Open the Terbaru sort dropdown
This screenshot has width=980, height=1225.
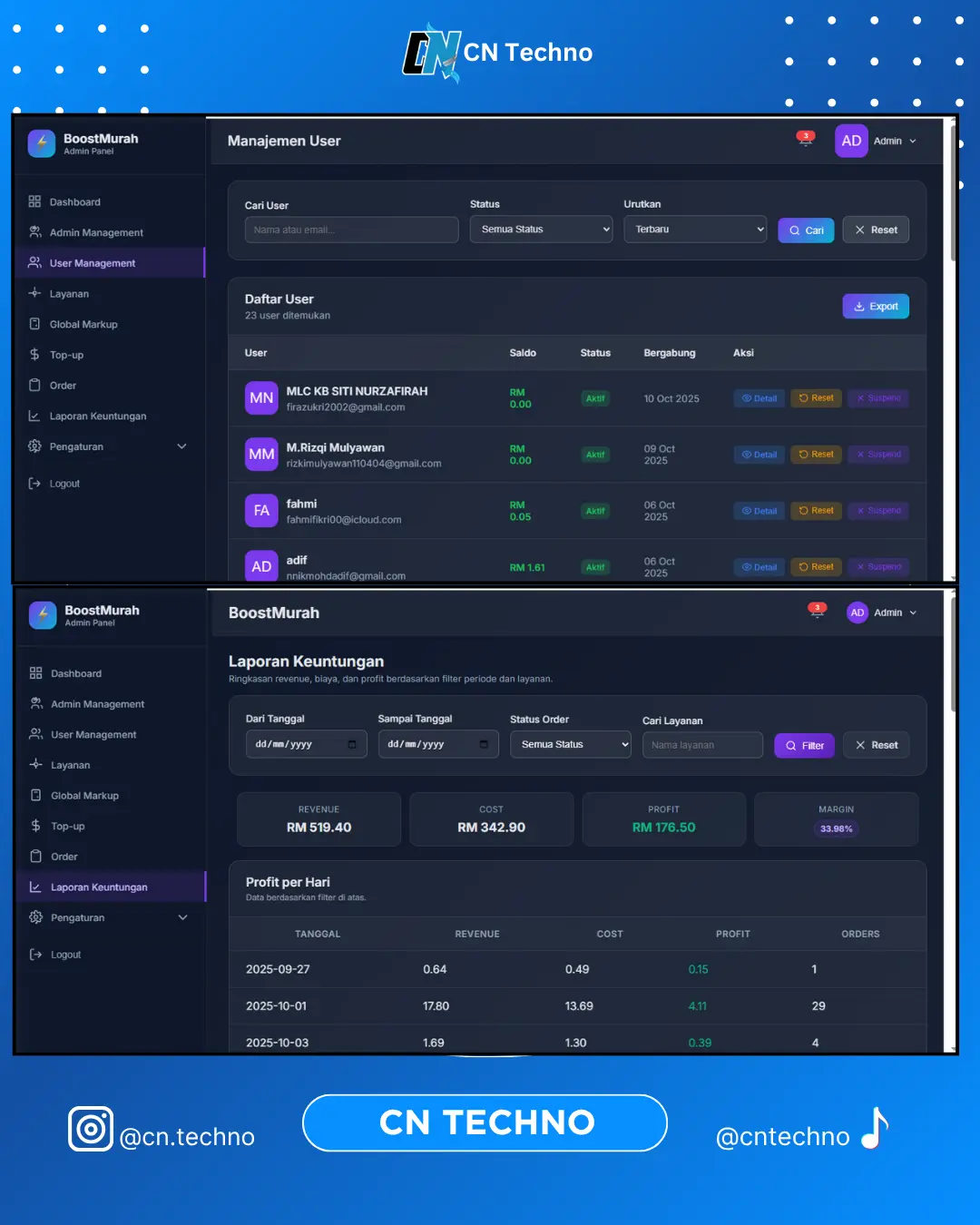coord(695,230)
